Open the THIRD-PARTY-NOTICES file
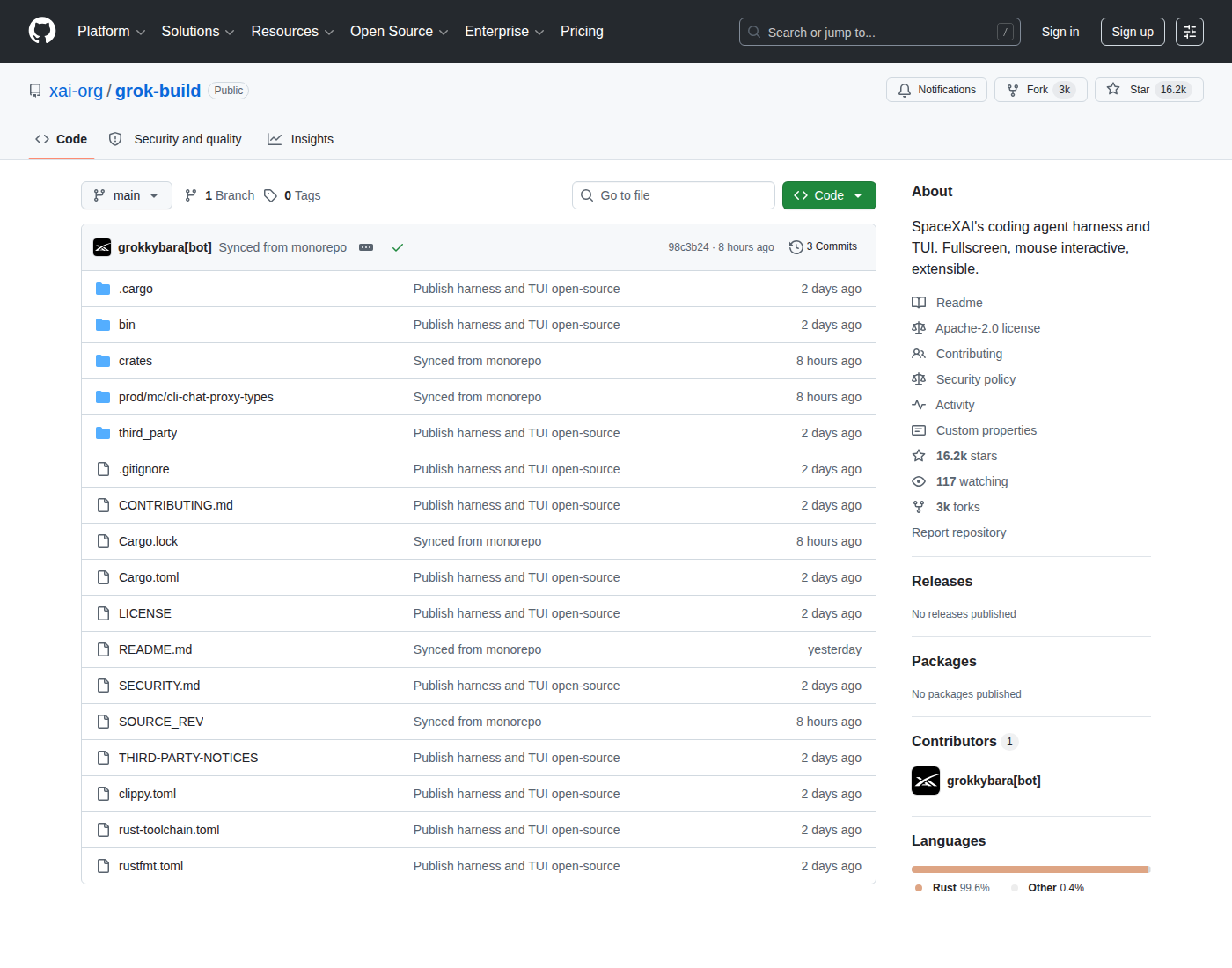This screenshot has width=1232, height=968. click(x=188, y=758)
